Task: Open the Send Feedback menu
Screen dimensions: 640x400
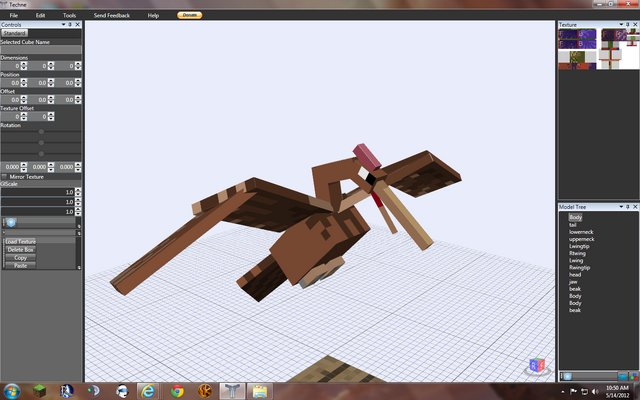Action: coord(112,15)
